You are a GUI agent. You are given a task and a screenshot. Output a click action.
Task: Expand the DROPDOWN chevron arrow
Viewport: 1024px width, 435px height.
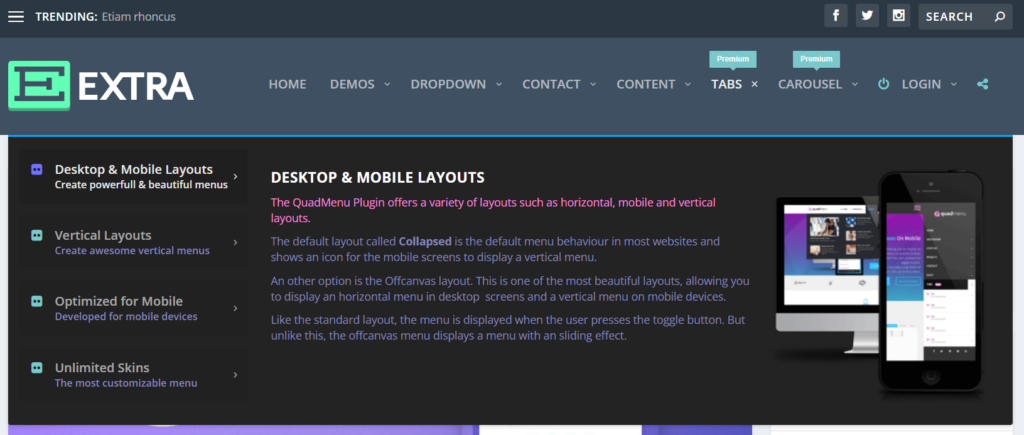[498, 84]
